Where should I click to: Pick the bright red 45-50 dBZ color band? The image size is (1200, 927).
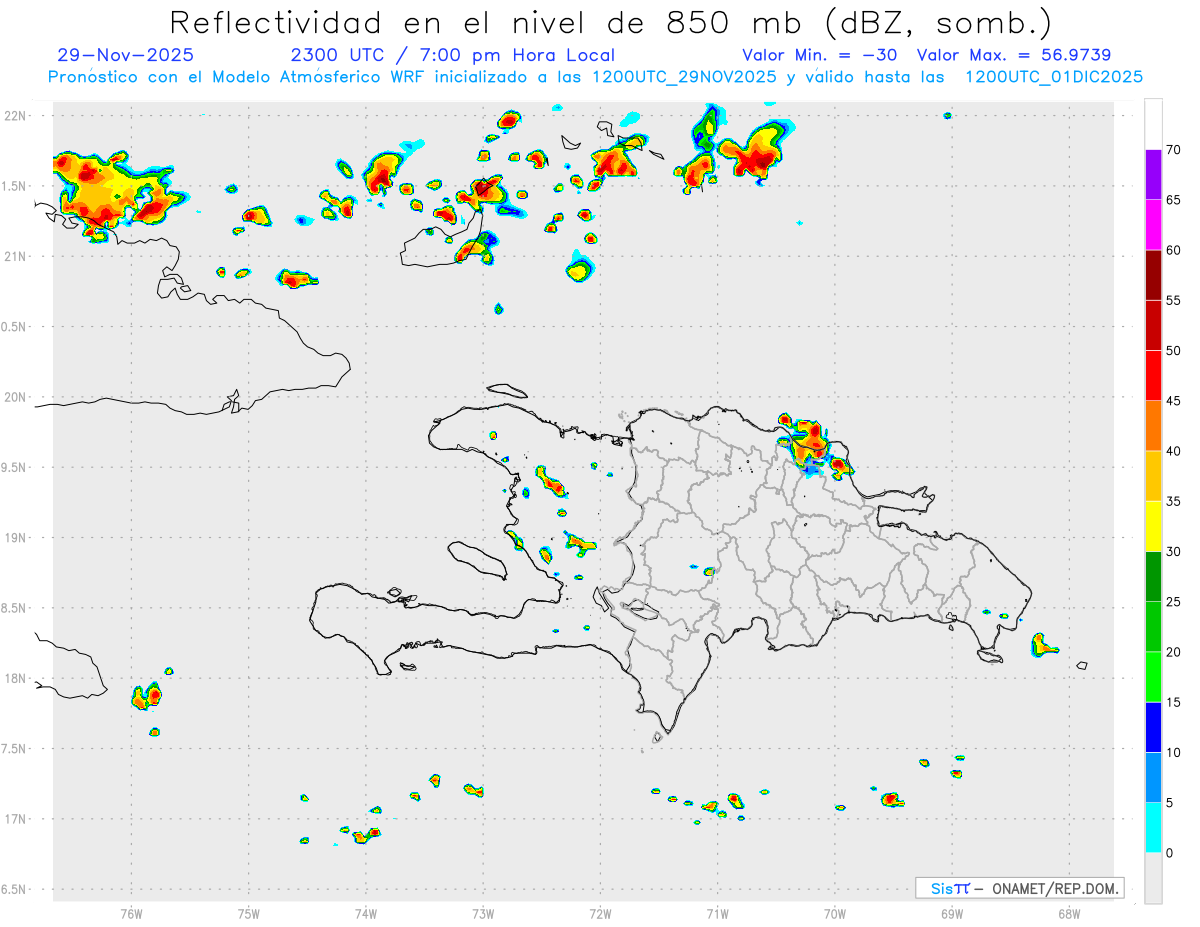pos(1153,376)
